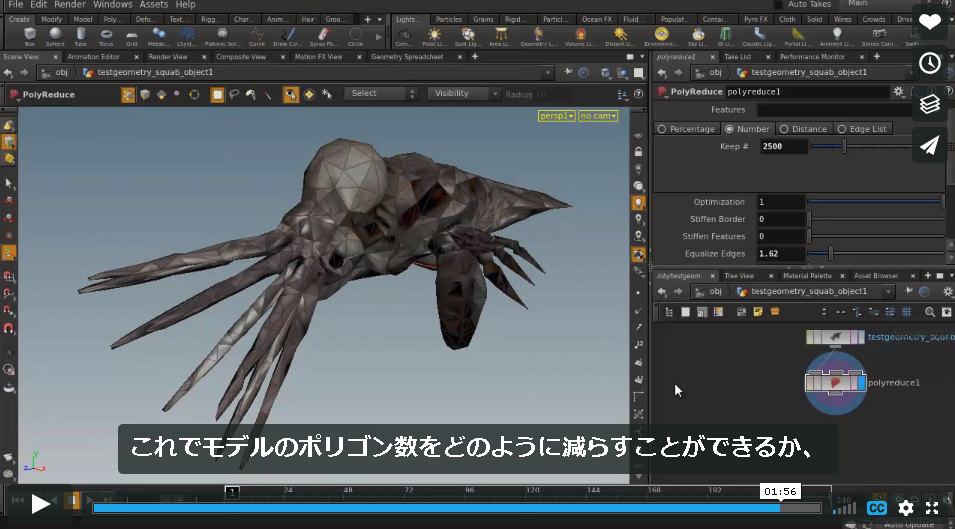Add a Portal Light from shelf

pos(797,36)
